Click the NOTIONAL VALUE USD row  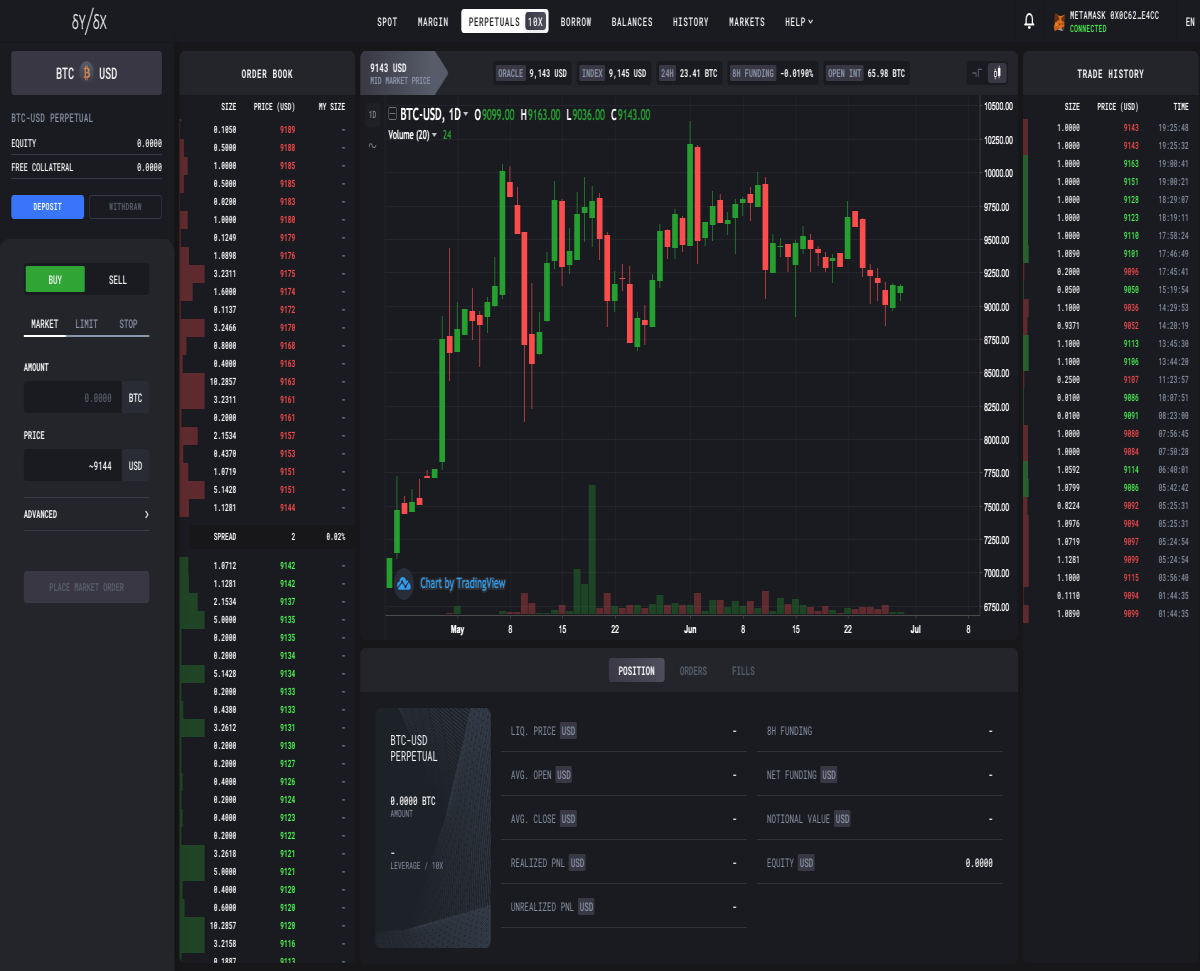click(x=880, y=819)
